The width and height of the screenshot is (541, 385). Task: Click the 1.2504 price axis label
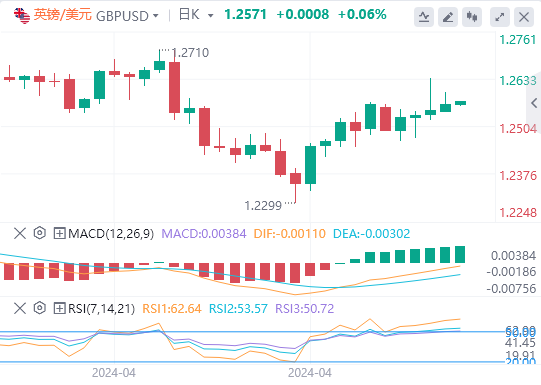pyautogui.click(x=518, y=129)
